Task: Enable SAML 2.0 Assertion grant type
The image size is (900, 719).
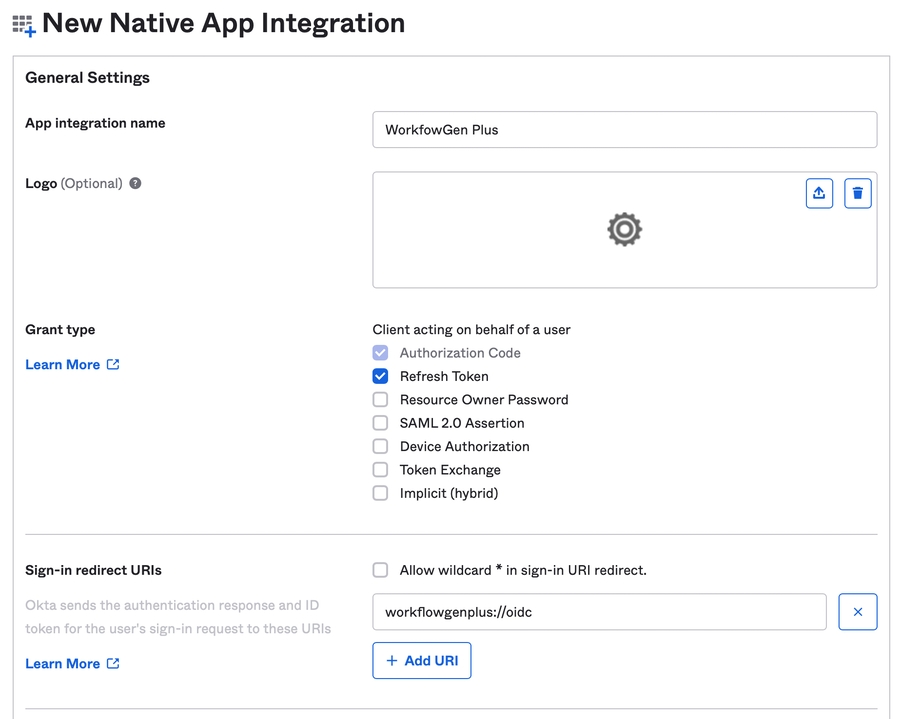Action: [x=380, y=423]
